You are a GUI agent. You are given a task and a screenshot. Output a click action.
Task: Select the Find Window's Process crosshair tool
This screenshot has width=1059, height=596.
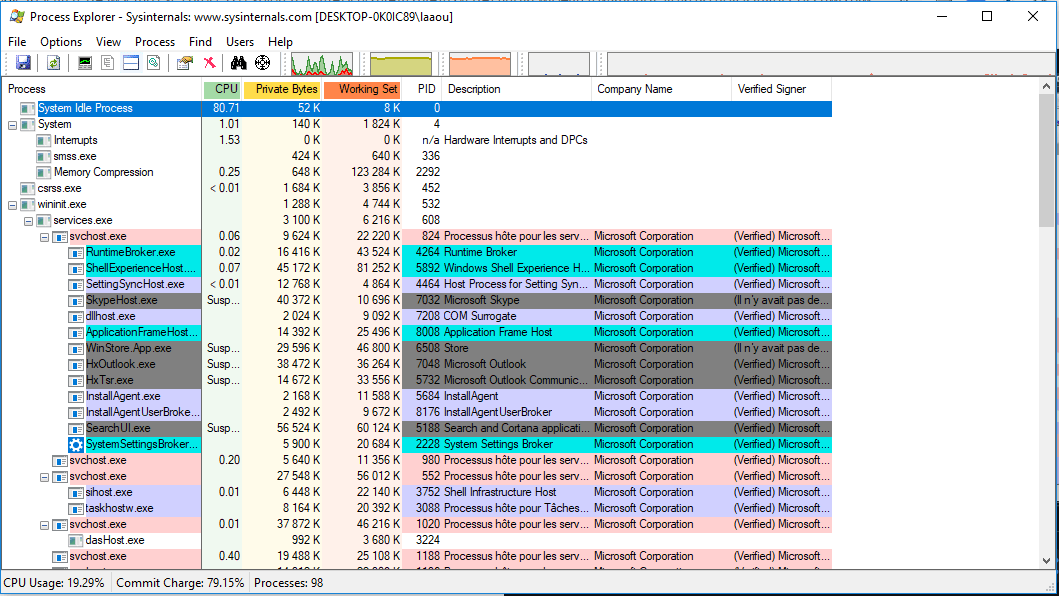(x=262, y=62)
